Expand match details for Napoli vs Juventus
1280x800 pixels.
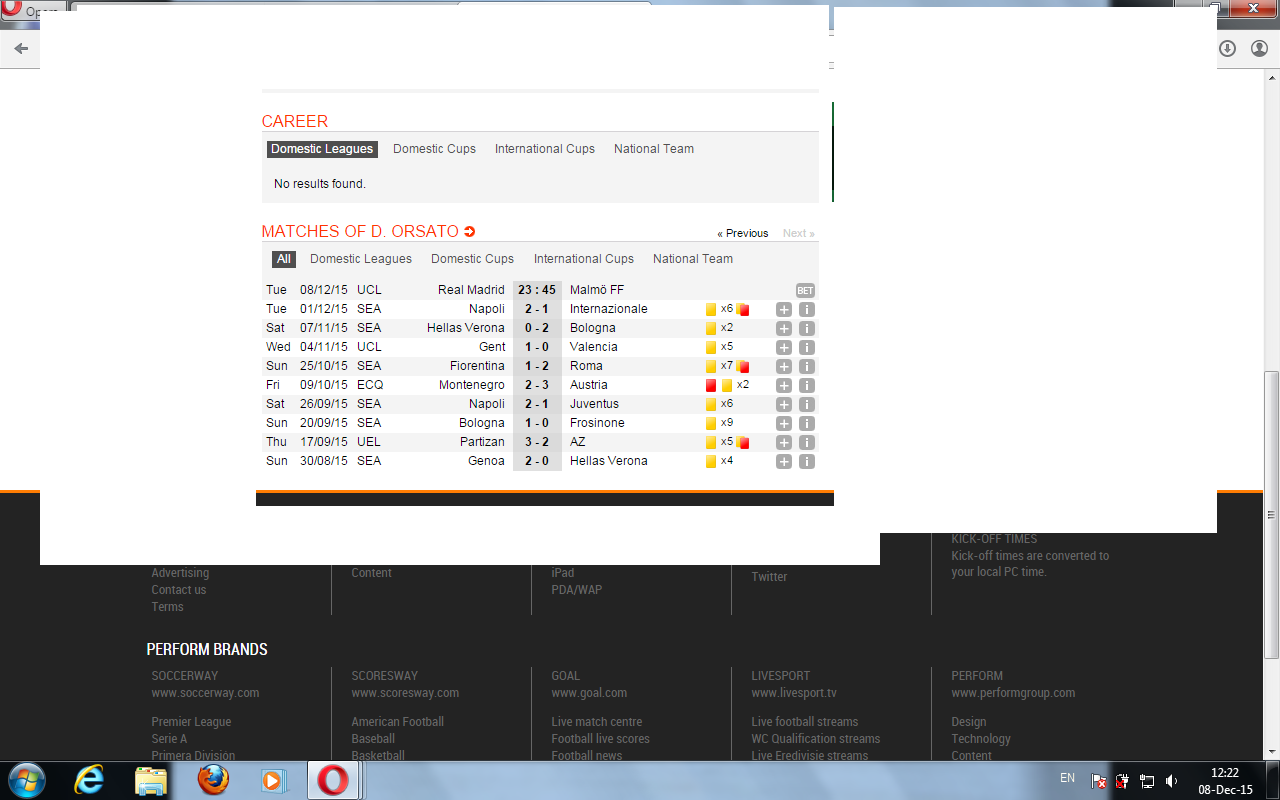784,405
